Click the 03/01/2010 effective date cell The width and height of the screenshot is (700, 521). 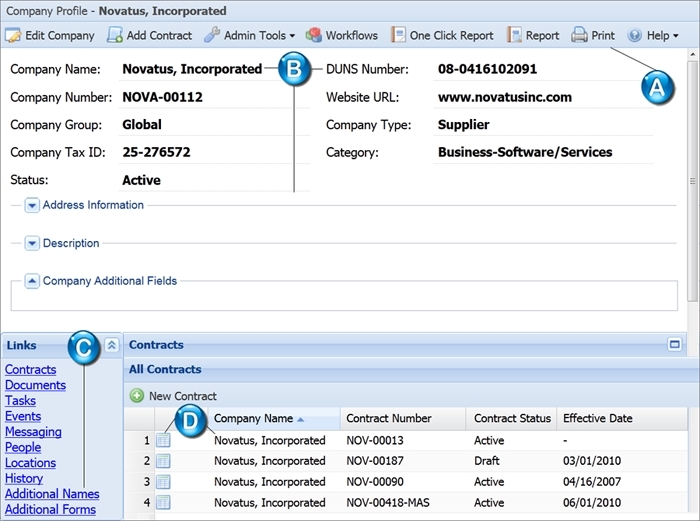pyautogui.click(x=592, y=461)
